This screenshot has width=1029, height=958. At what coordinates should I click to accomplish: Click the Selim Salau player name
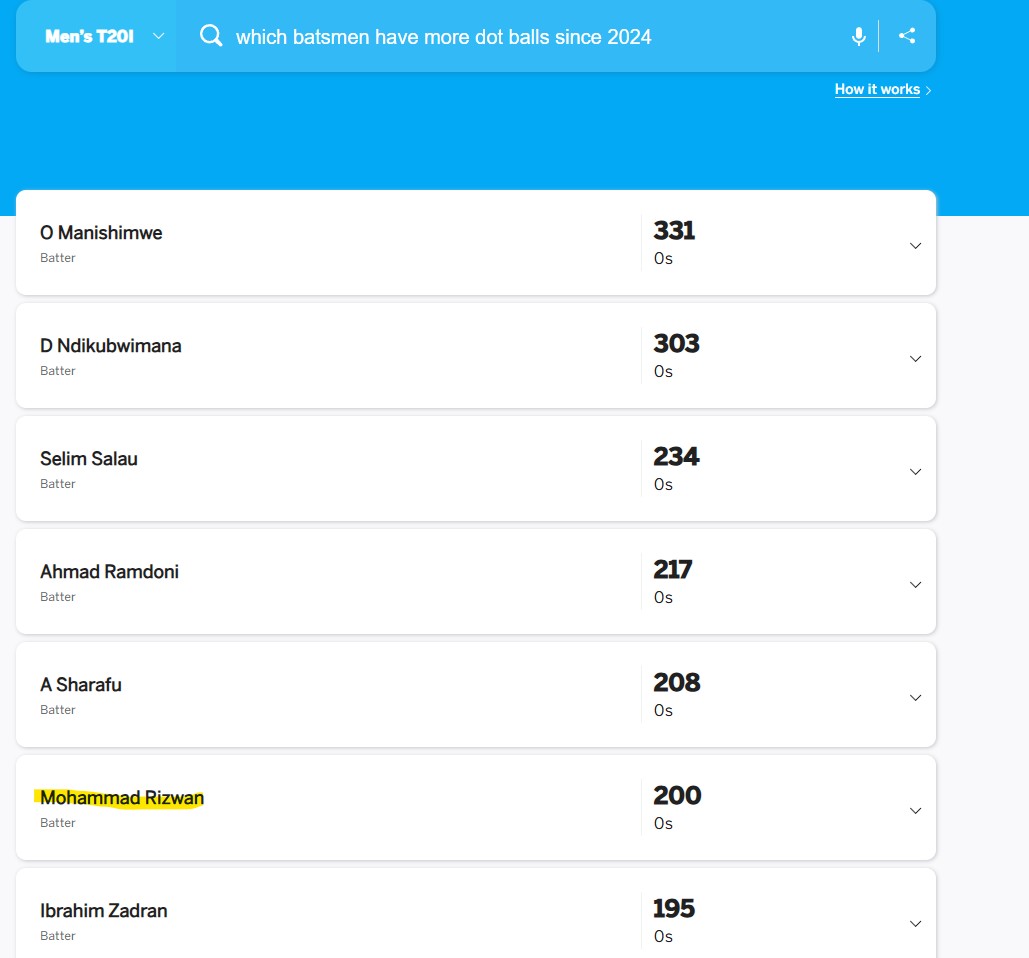coord(89,458)
